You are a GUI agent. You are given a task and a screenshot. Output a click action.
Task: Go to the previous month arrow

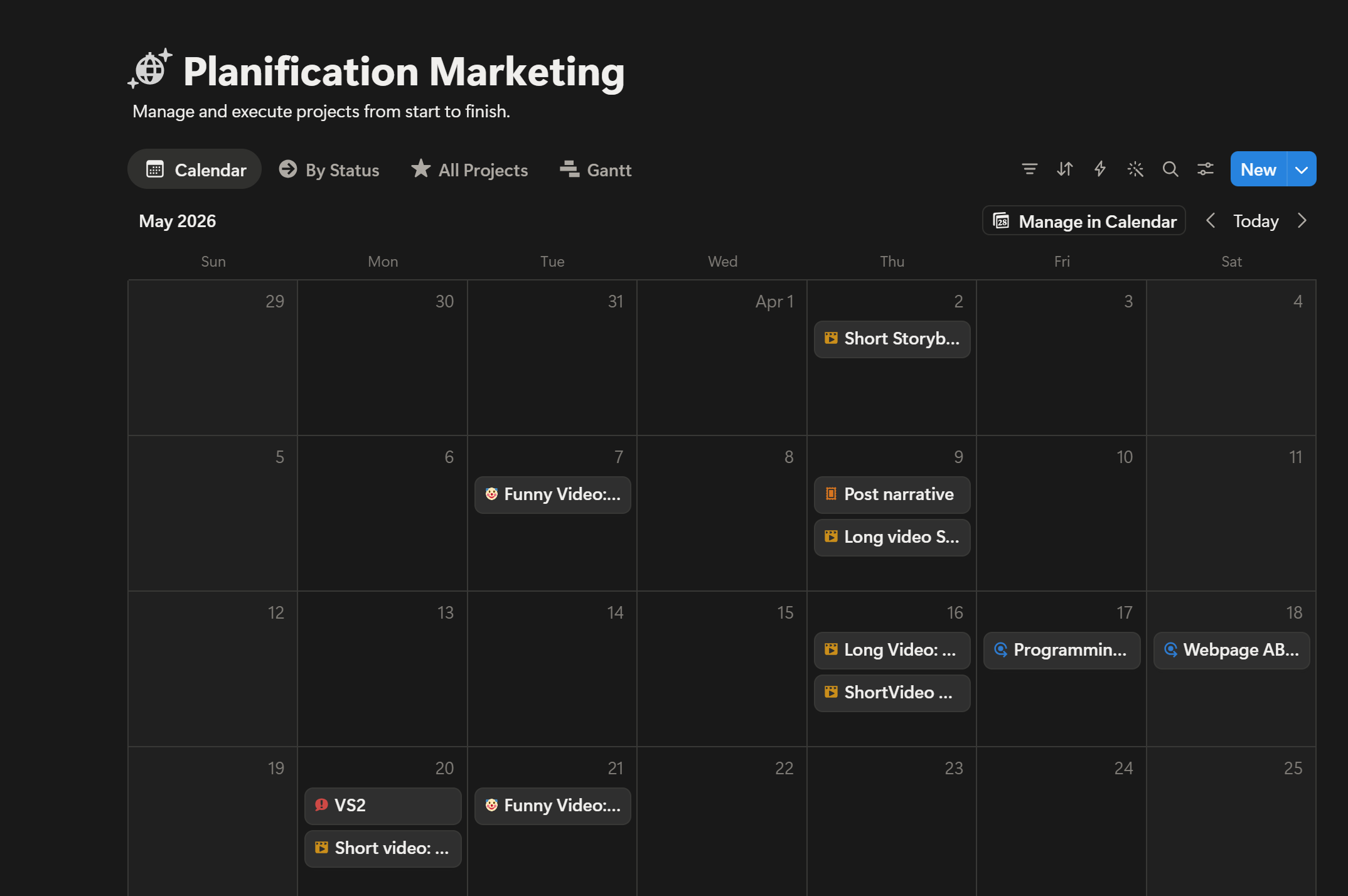click(1211, 221)
